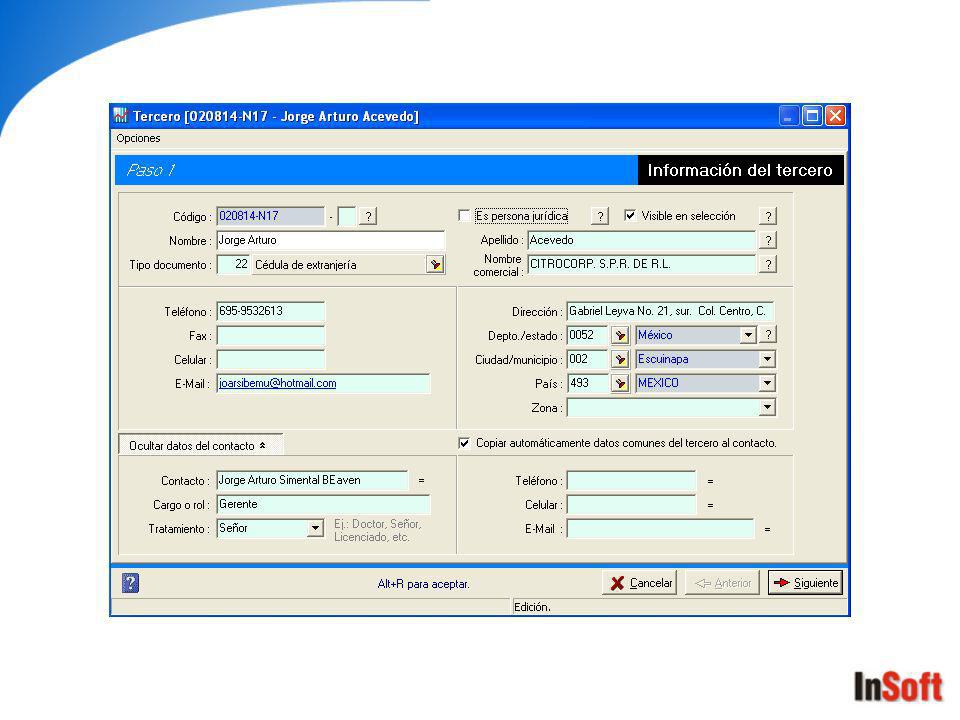Click the Teléfono field 695-9532613
The image size is (960, 720).
tap(271, 311)
